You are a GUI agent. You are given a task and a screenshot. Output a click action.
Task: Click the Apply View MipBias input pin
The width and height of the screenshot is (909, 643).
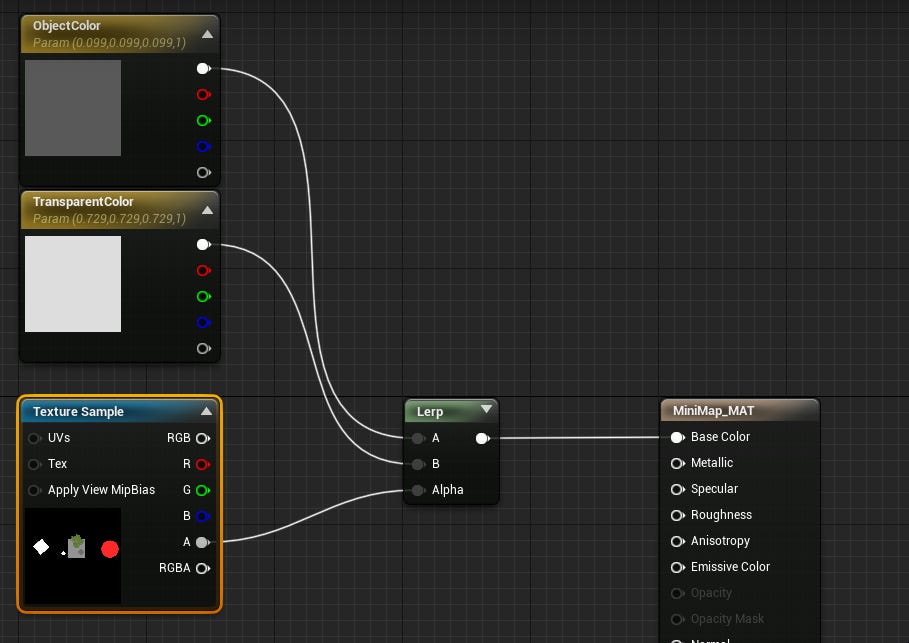[36, 490]
